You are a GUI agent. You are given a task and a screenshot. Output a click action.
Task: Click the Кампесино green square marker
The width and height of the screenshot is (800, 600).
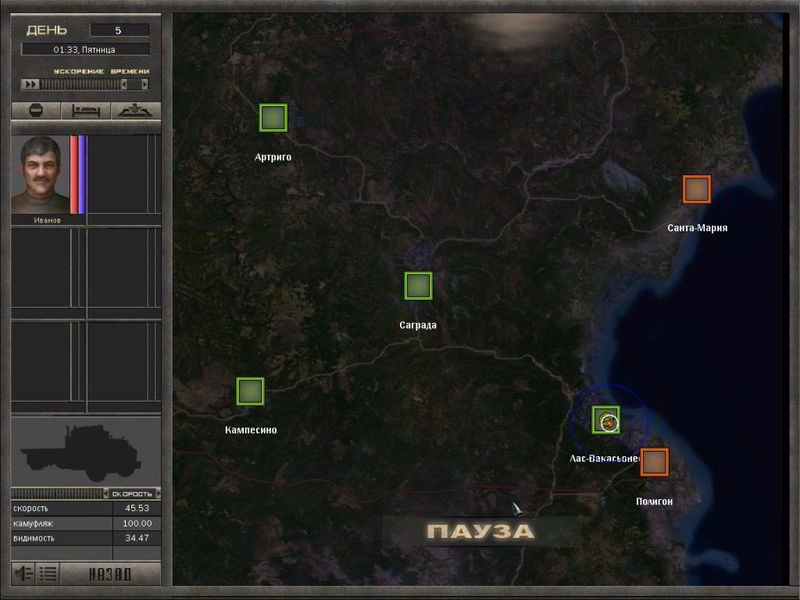(x=250, y=392)
